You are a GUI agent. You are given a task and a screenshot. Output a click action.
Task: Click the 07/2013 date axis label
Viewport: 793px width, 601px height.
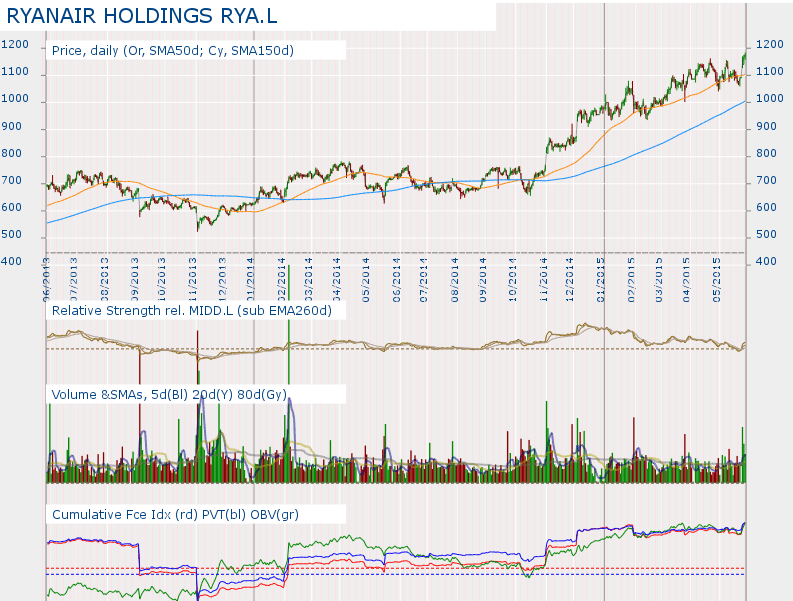pyautogui.click(x=74, y=280)
